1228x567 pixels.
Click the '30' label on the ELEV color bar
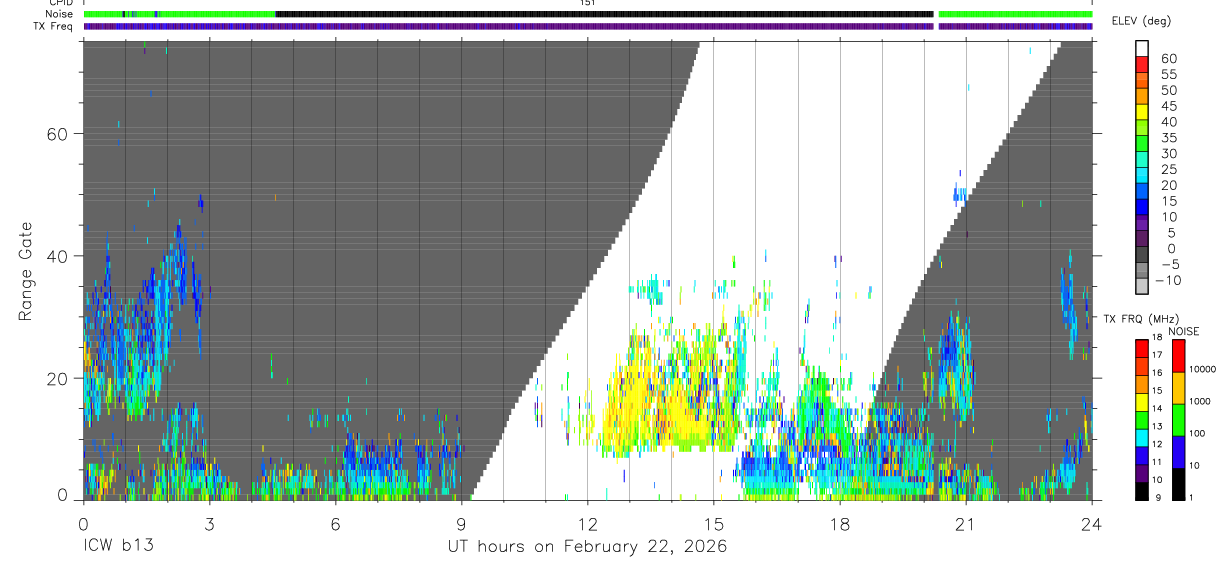[1168, 153]
